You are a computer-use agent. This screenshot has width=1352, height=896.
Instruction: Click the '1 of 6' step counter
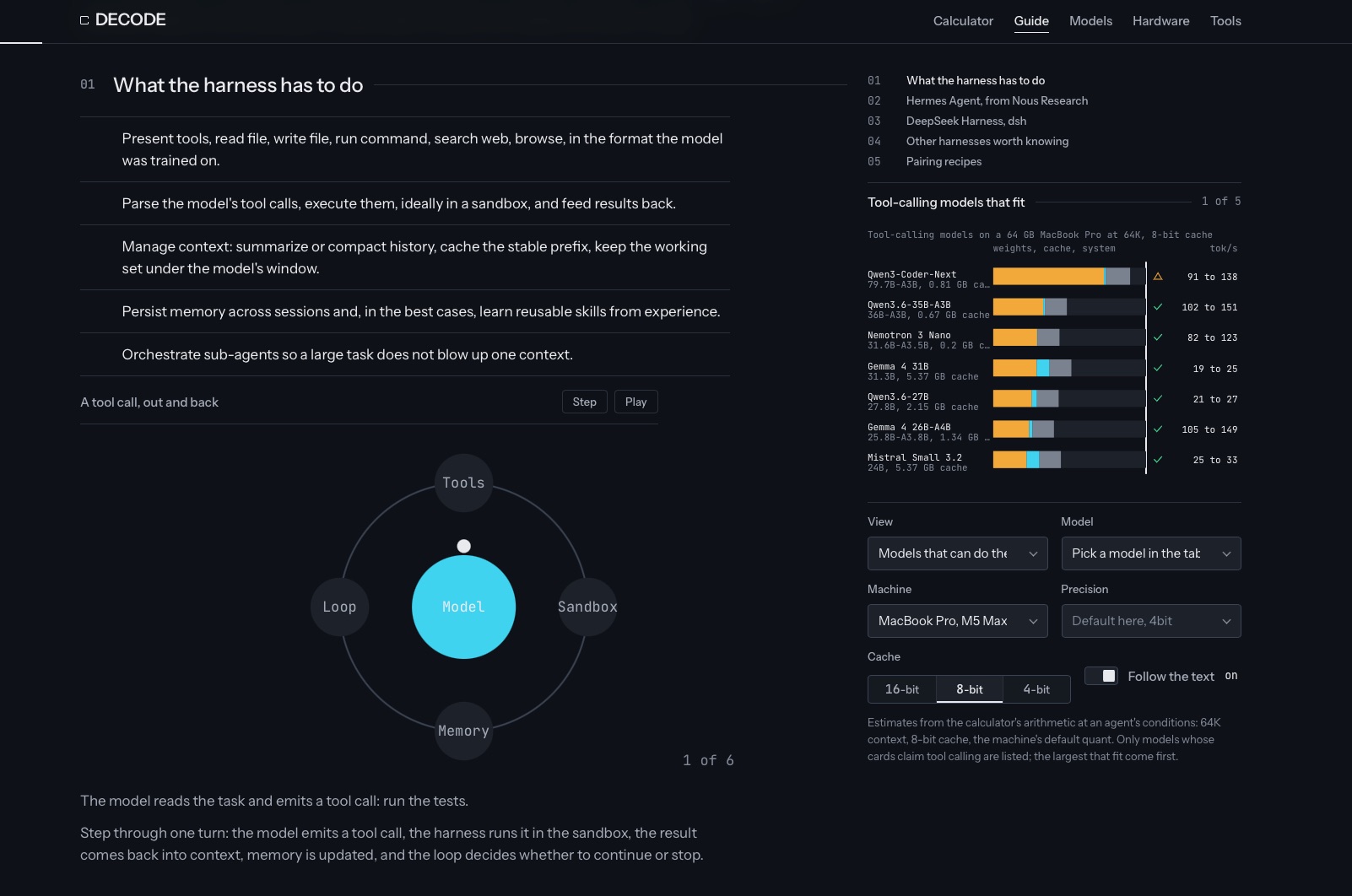pyautogui.click(x=708, y=760)
